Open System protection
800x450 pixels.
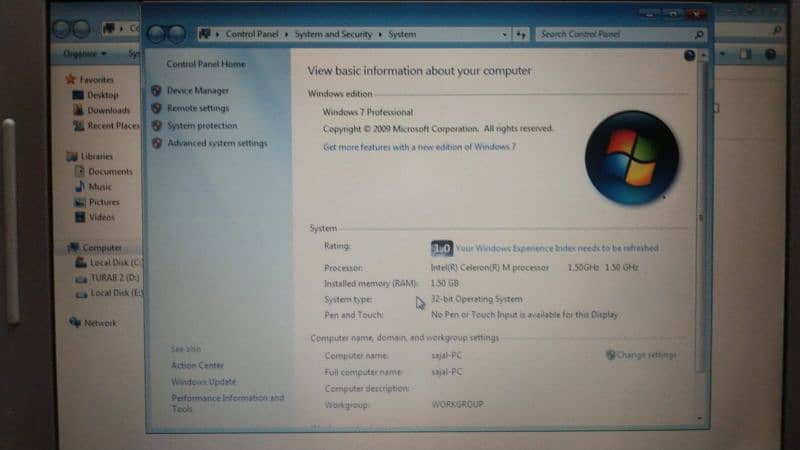(202, 126)
